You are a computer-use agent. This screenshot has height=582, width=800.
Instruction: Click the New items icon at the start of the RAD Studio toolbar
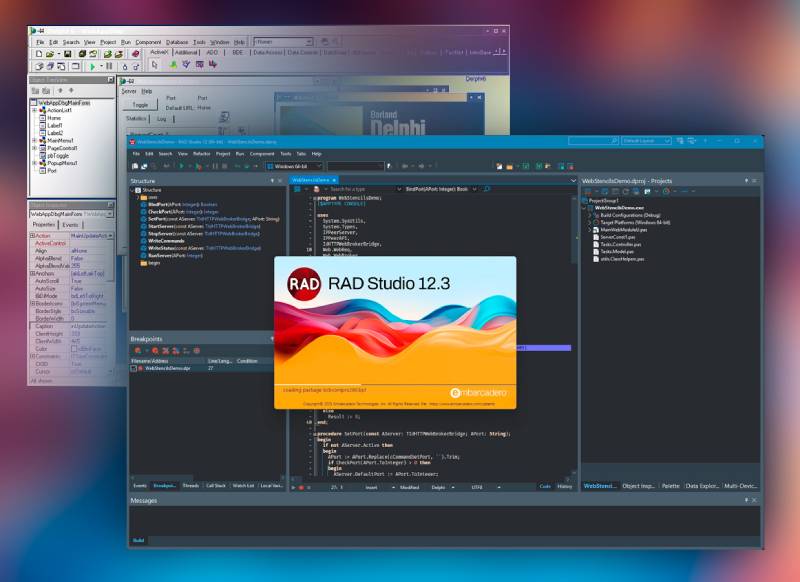pyautogui.click(x=135, y=166)
